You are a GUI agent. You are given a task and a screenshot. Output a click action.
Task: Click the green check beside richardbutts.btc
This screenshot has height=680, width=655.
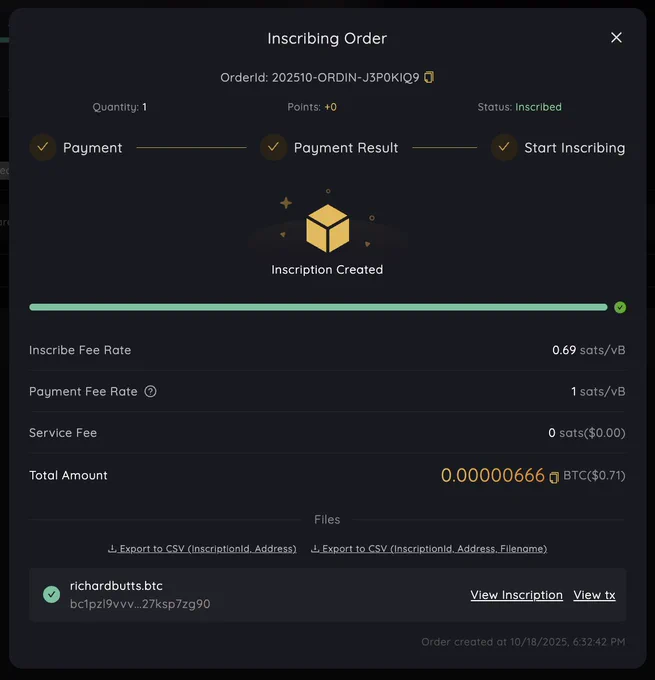click(52, 595)
